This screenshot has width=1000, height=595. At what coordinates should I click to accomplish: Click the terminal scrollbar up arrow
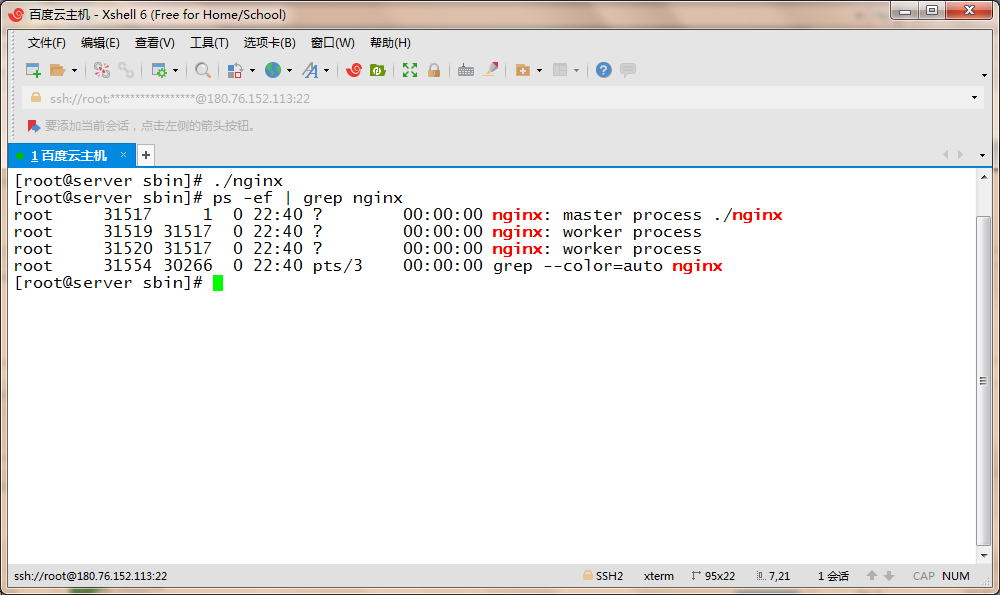pos(984,177)
